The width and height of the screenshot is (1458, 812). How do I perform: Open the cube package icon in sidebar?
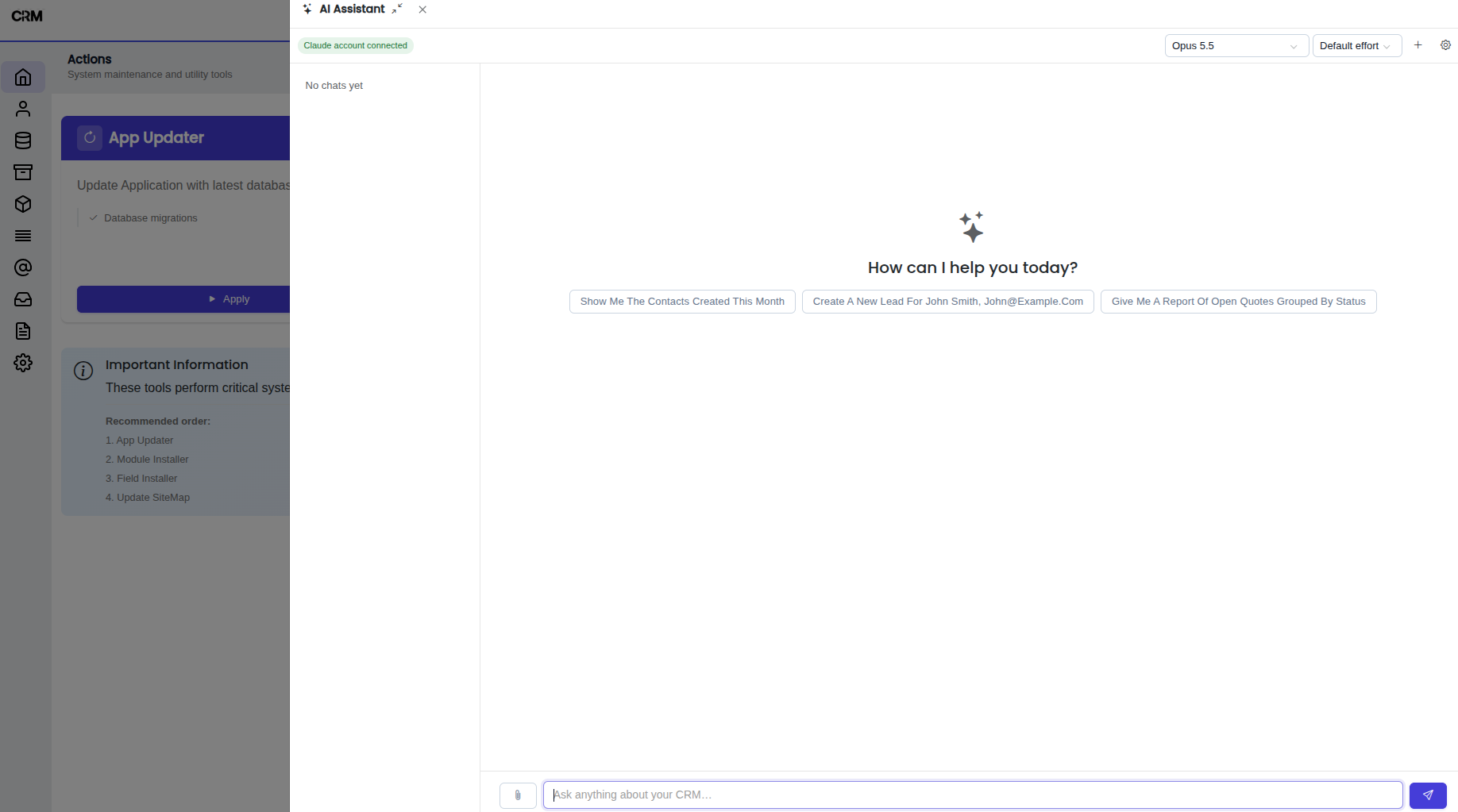pos(23,204)
